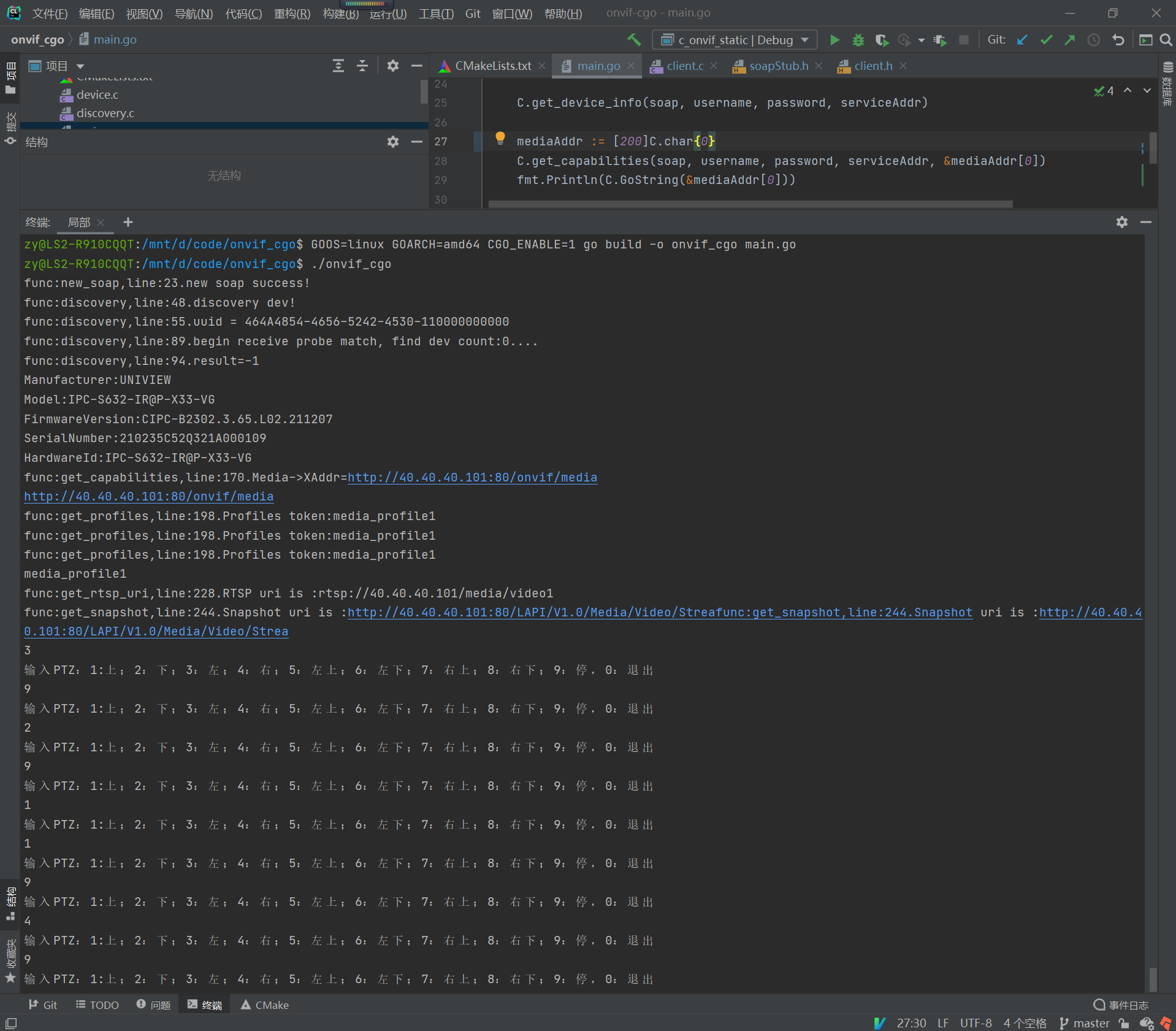
Task: Hide the 结构 panel
Action: (418, 142)
